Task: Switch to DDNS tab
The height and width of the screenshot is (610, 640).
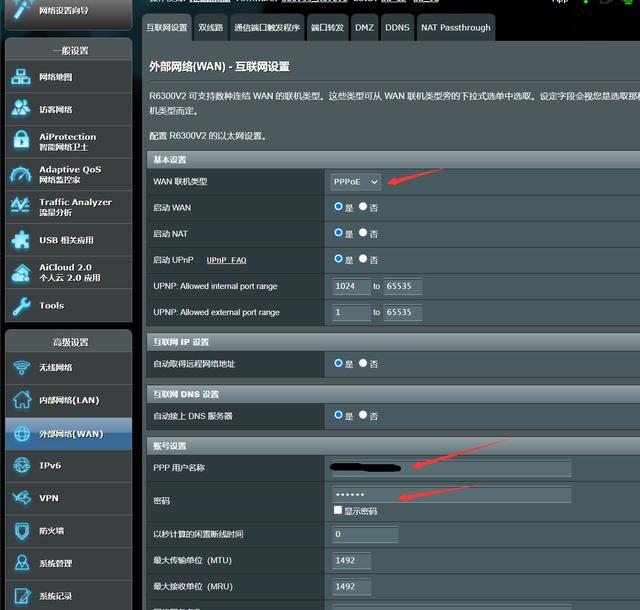Action: 397,28
